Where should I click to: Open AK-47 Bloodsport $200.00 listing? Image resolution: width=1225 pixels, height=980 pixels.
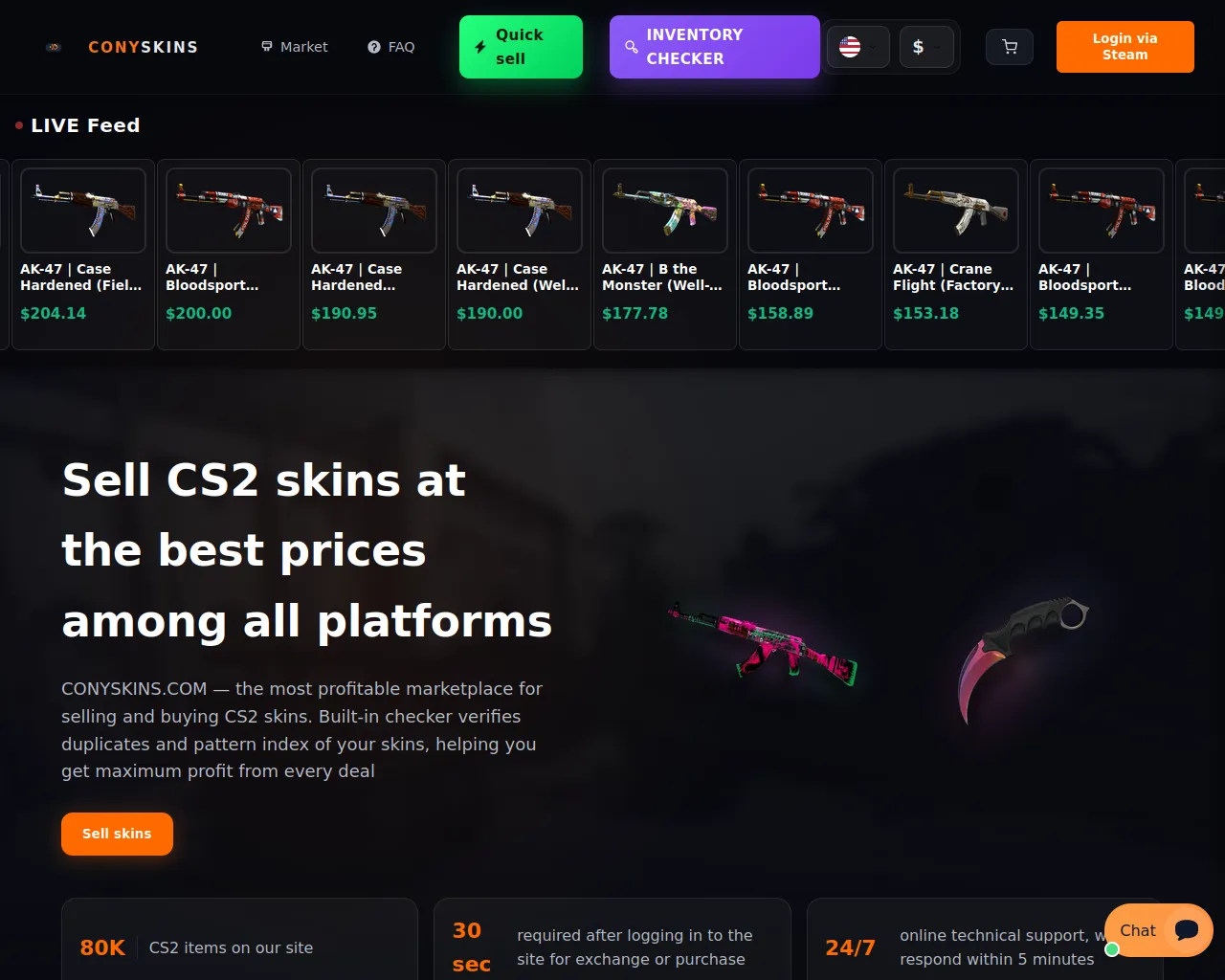click(229, 255)
